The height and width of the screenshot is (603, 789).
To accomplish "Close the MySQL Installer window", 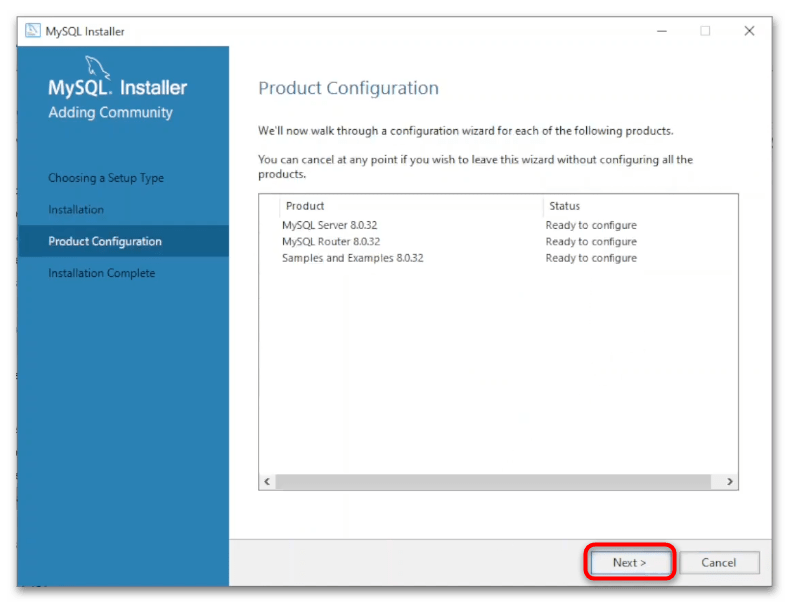I will tap(749, 31).
